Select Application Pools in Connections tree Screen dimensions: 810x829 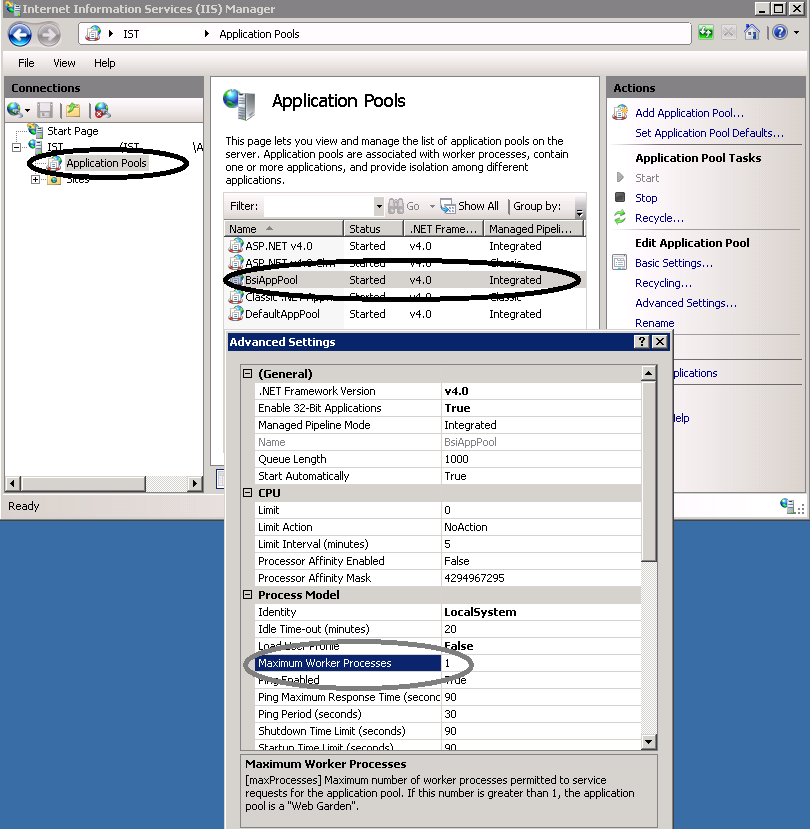(106, 163)
